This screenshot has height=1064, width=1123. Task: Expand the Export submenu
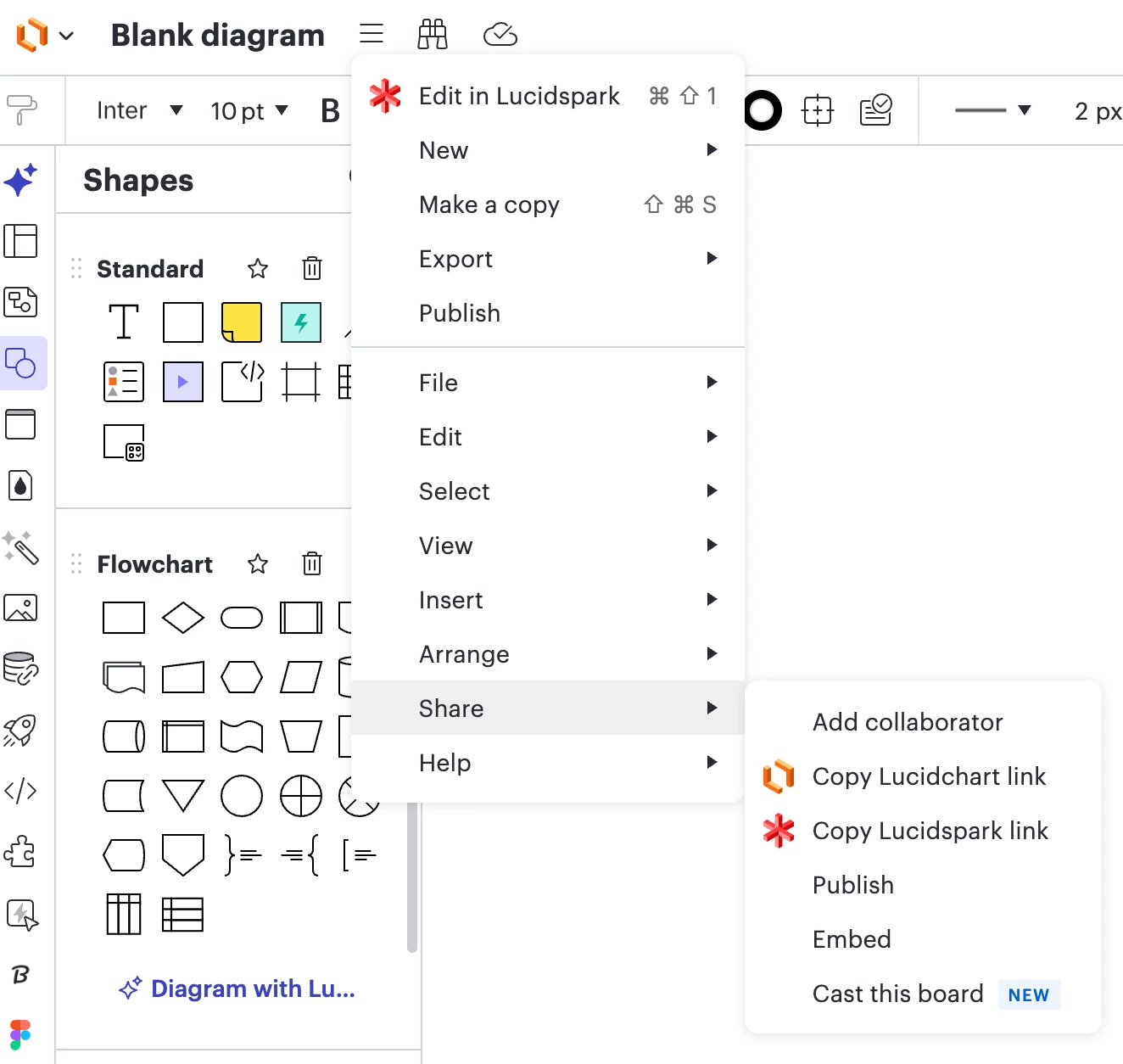[x=548, y=259]
